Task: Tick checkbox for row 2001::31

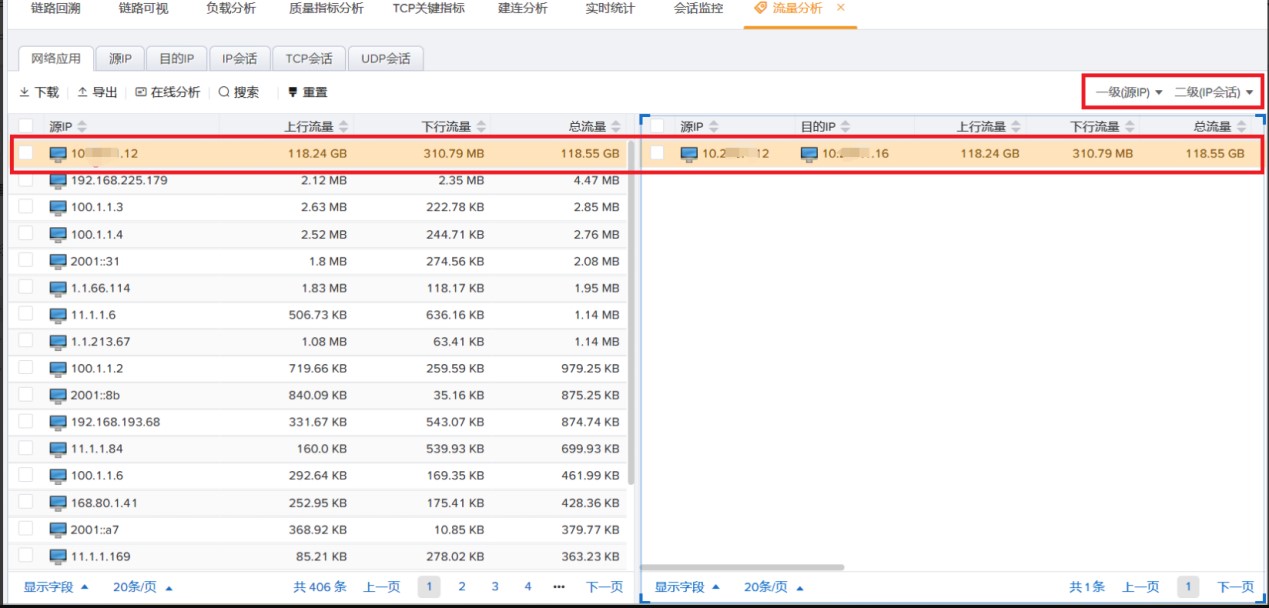Action: click(26, 261)
